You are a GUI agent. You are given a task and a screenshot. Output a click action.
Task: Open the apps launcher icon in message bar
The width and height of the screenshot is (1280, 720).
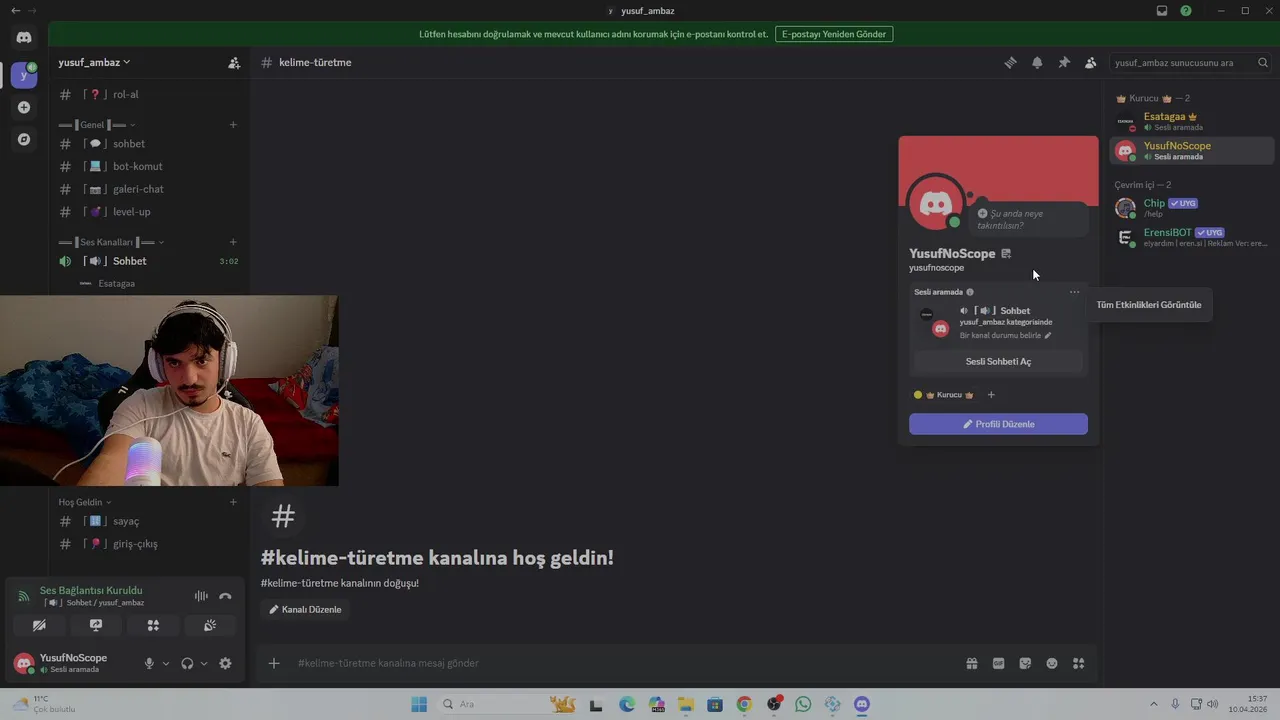(1078, 663)
